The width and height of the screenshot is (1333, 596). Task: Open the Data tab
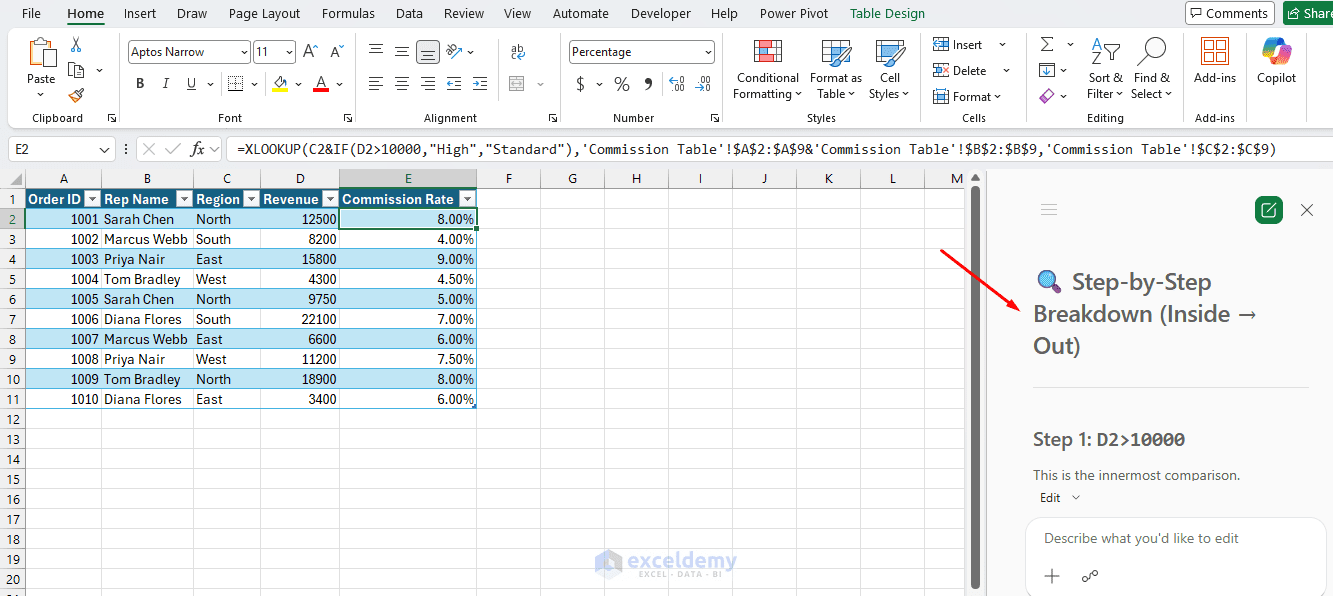pyautogui.click(x=409, y=13)
